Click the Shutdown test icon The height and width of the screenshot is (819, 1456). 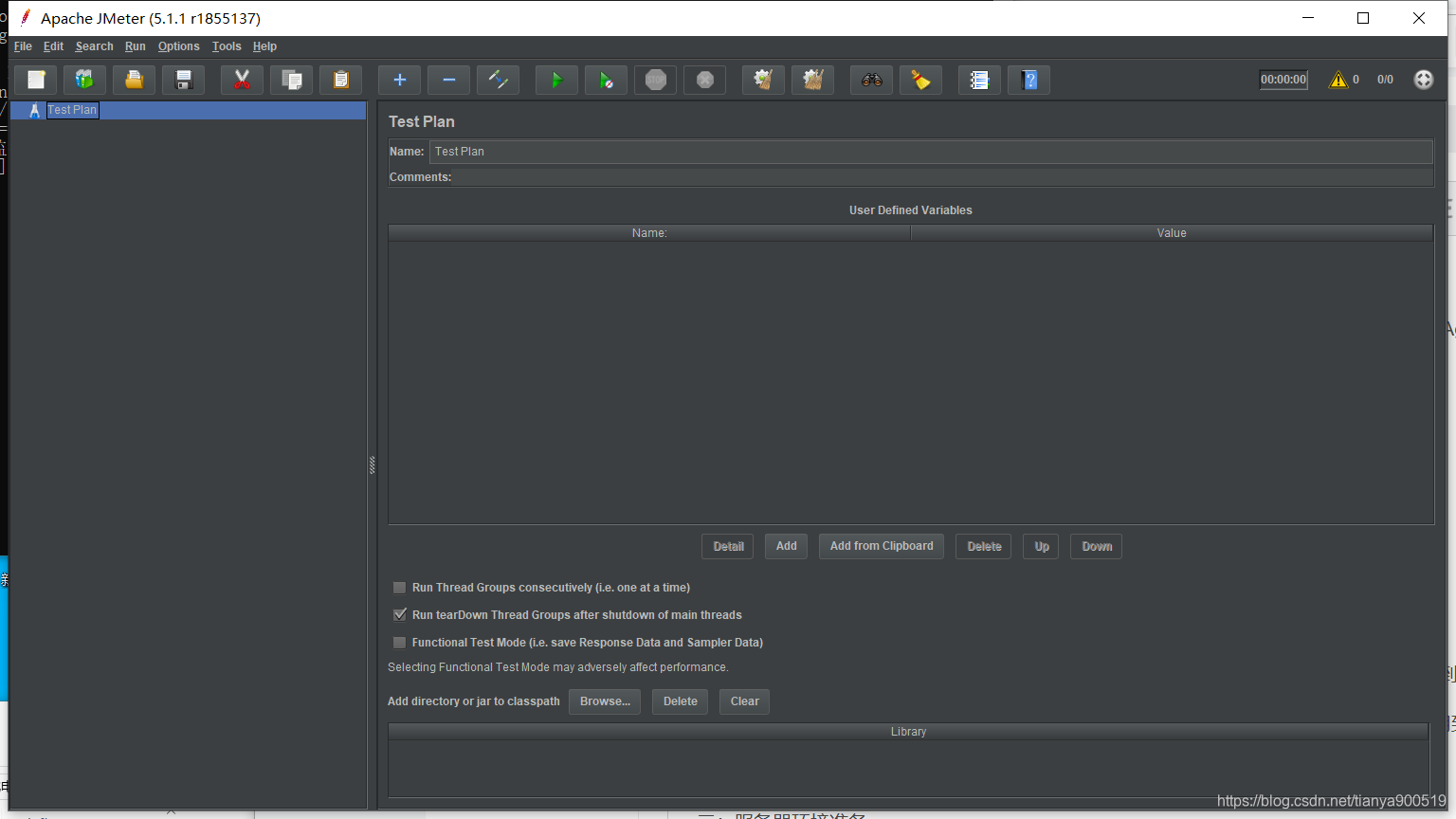tap(705, 80)
